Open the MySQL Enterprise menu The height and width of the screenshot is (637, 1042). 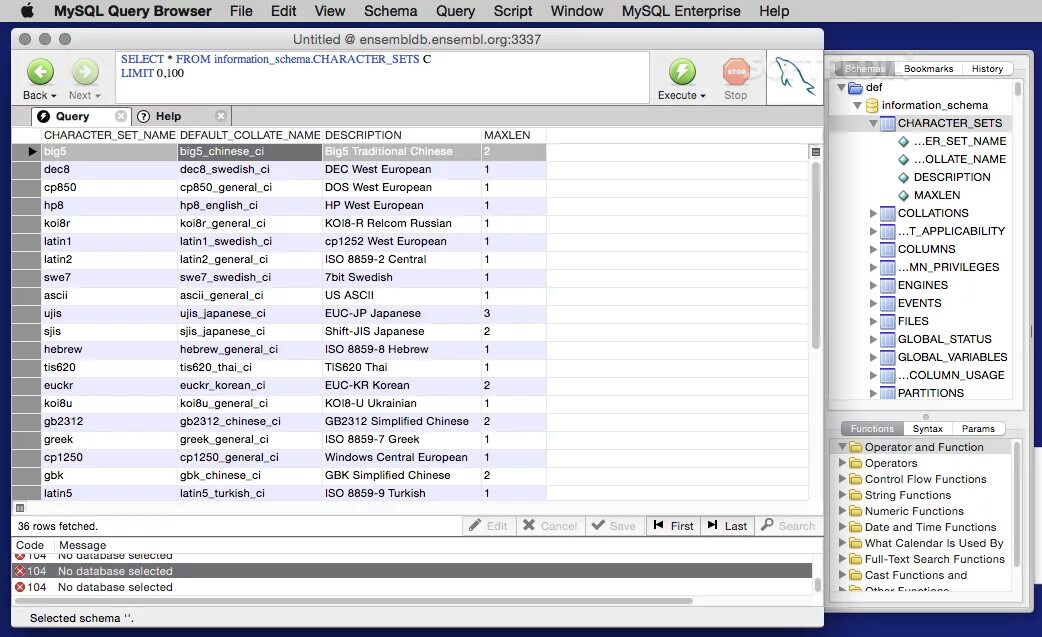coord(680,11)
